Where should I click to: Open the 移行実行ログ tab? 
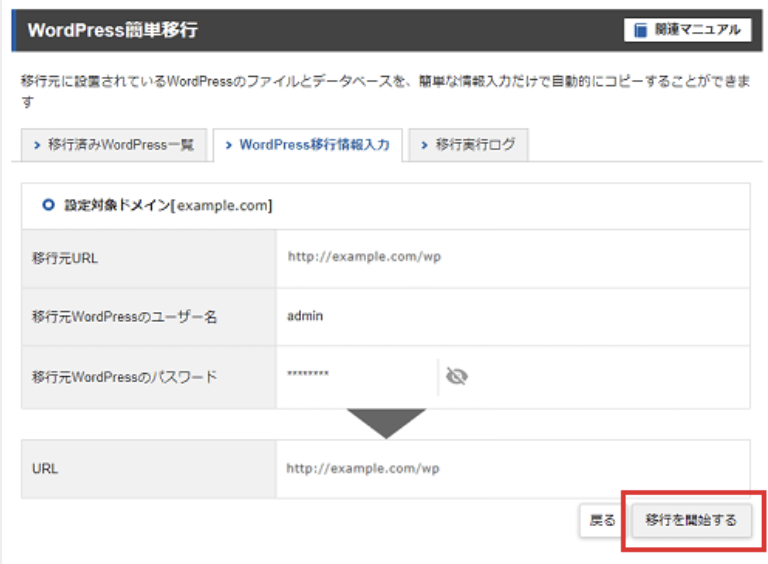tap(468, 145)
